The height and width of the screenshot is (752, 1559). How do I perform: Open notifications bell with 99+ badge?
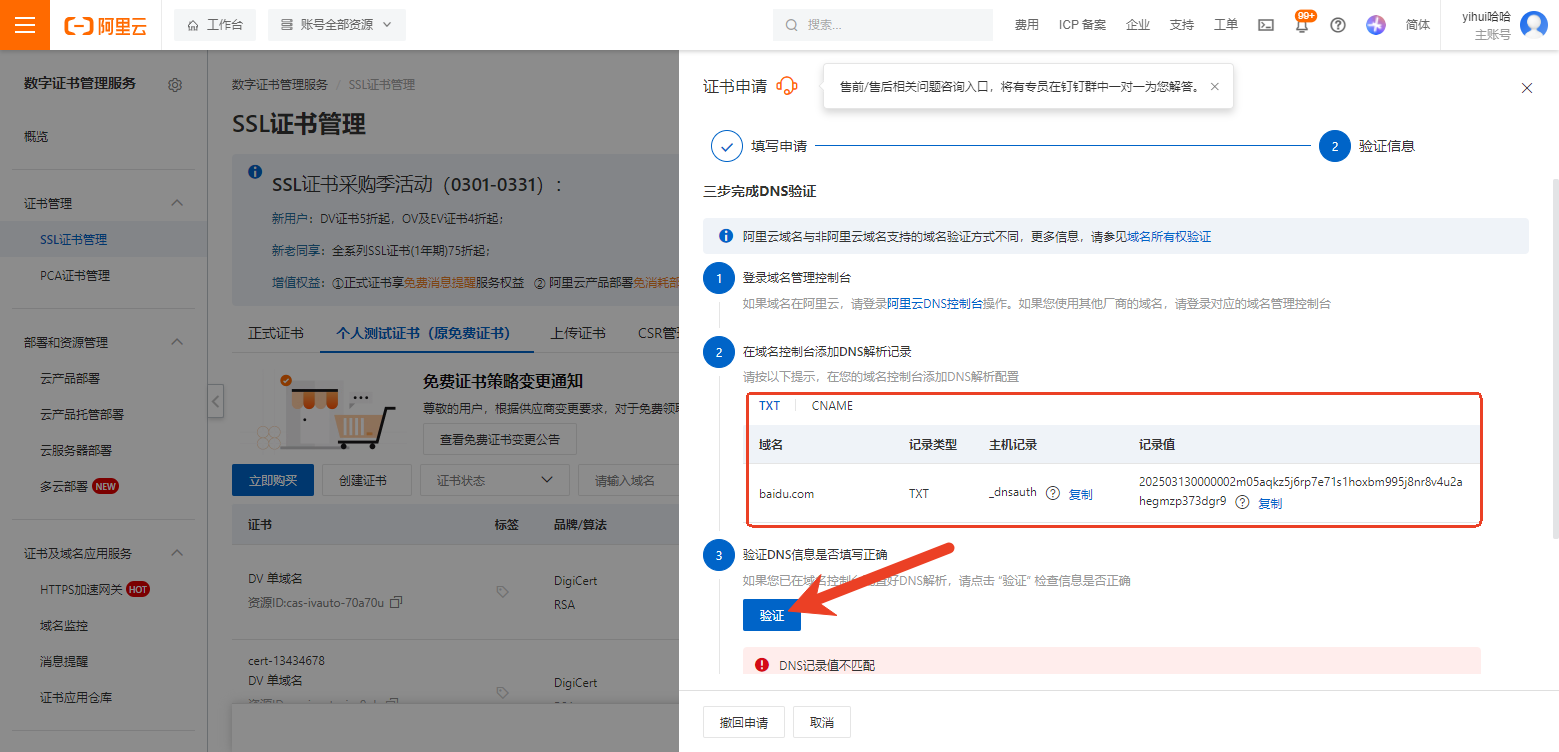[x=1302, y=25]
